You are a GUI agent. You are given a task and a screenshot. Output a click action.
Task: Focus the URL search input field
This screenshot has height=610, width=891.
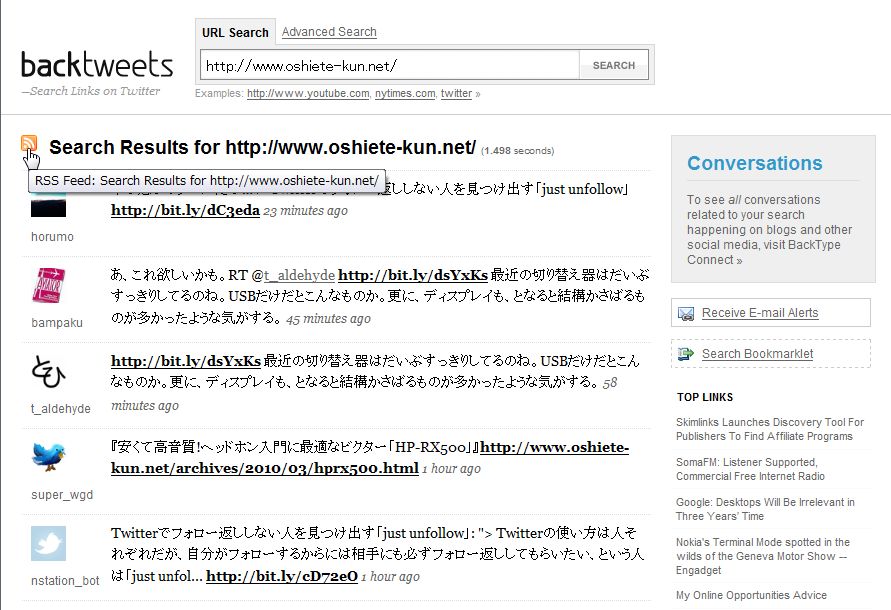[390, 65]
